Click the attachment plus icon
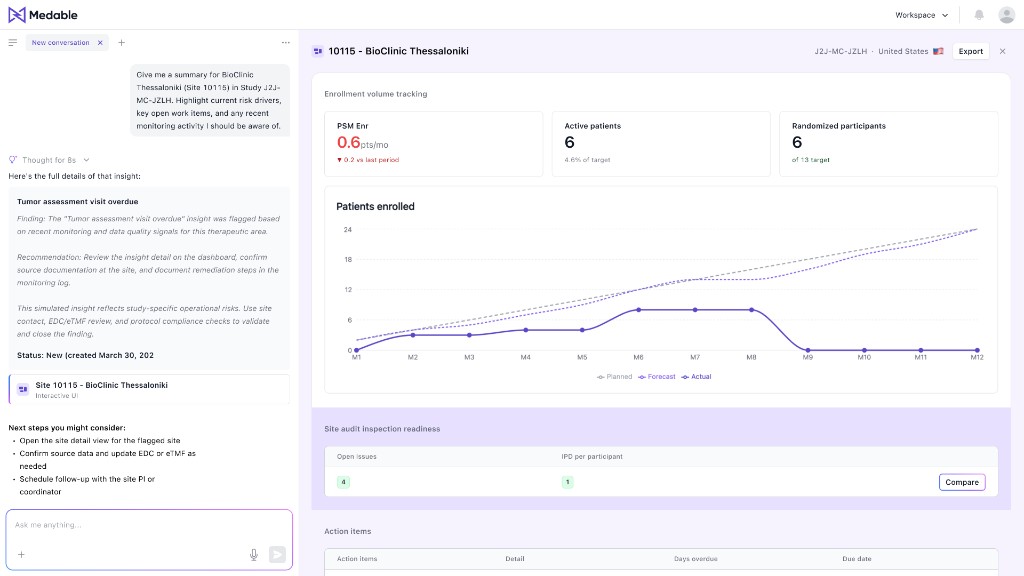The image size is (1024, 576). (21, 554)
